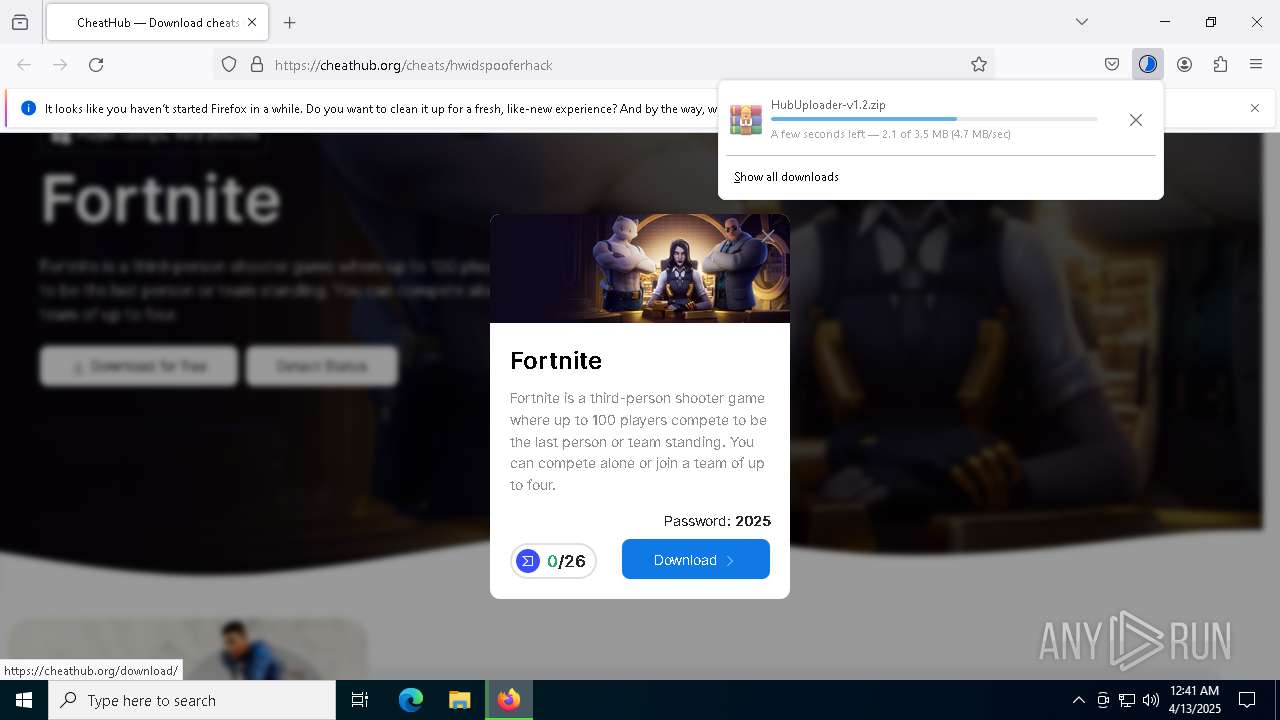Screen dimensions: 1280x720
Task: Click blurred Download for free button
Action: coord(139,366)
